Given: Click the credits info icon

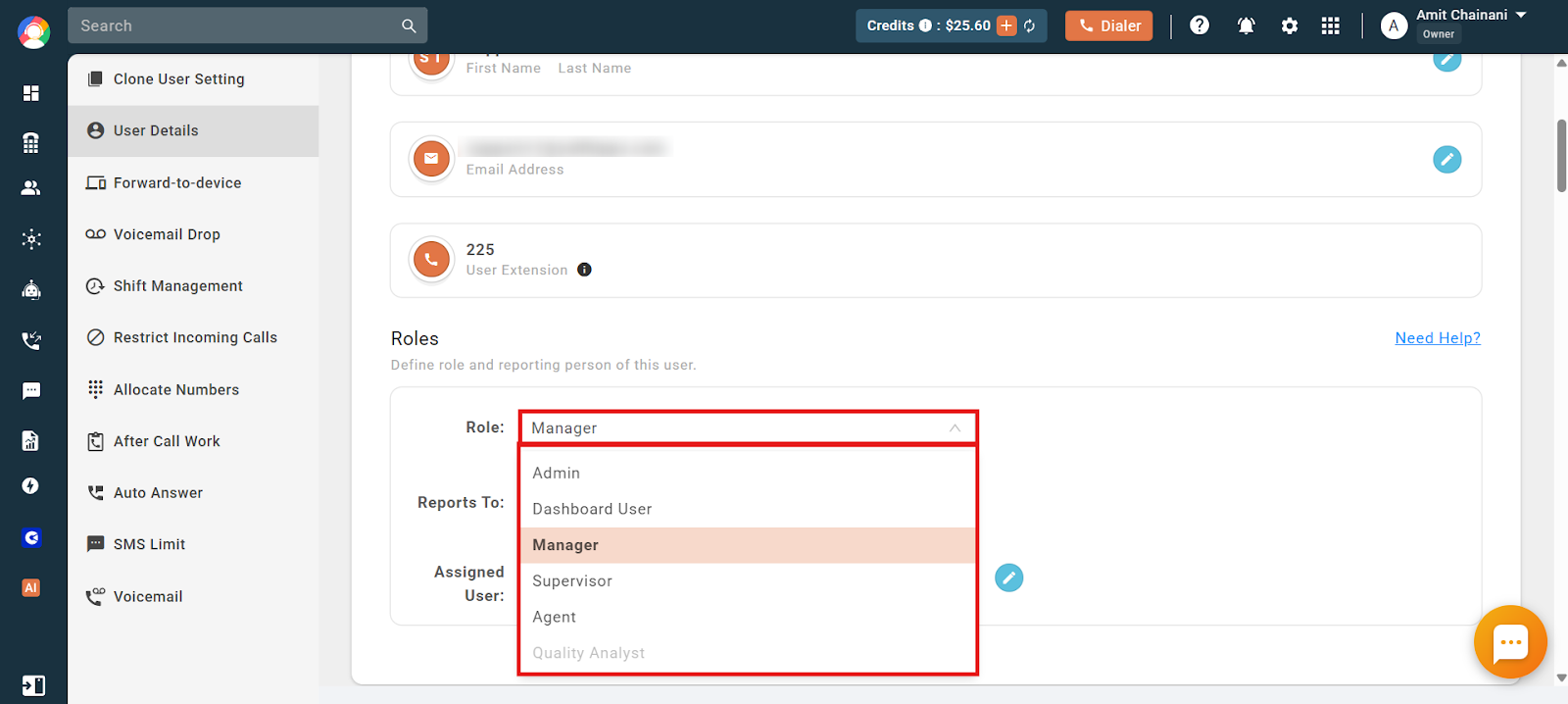Looking at the screenshot, I should [925, 25].
